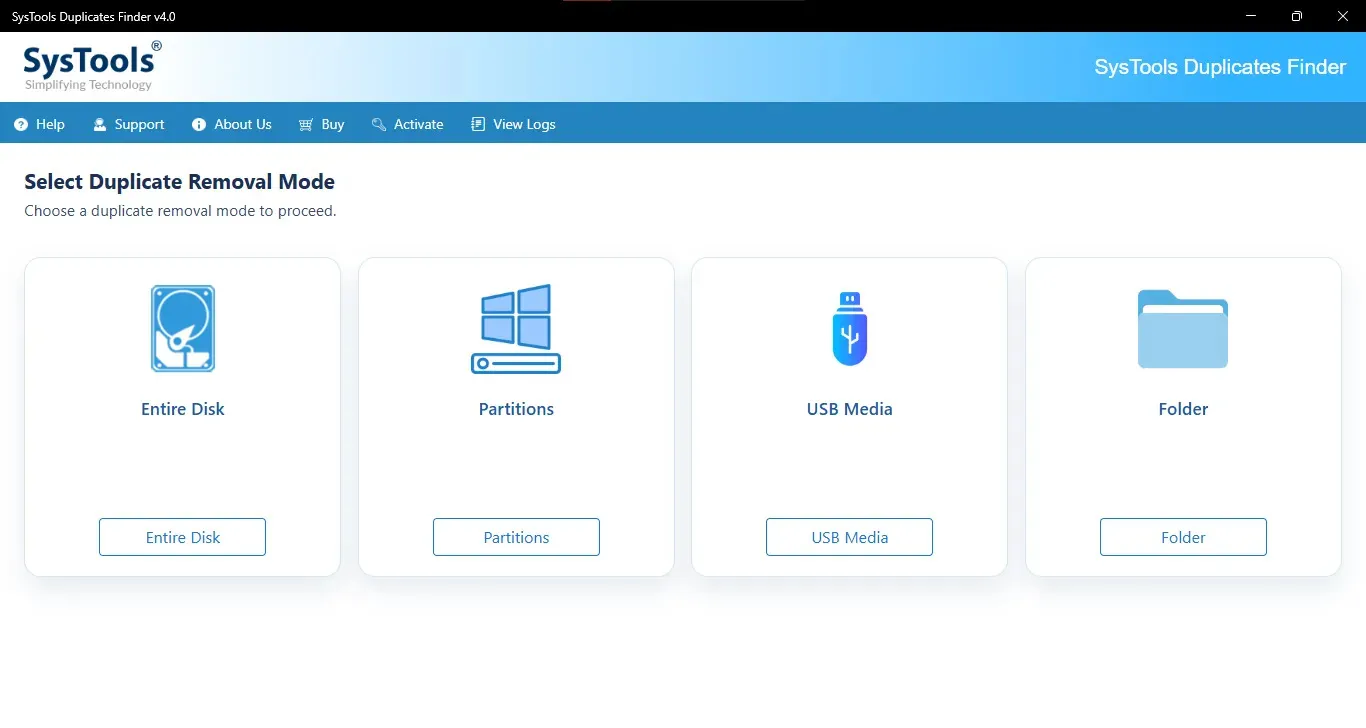
Task: Click the Support person icon
Action: tap(100, 125)
